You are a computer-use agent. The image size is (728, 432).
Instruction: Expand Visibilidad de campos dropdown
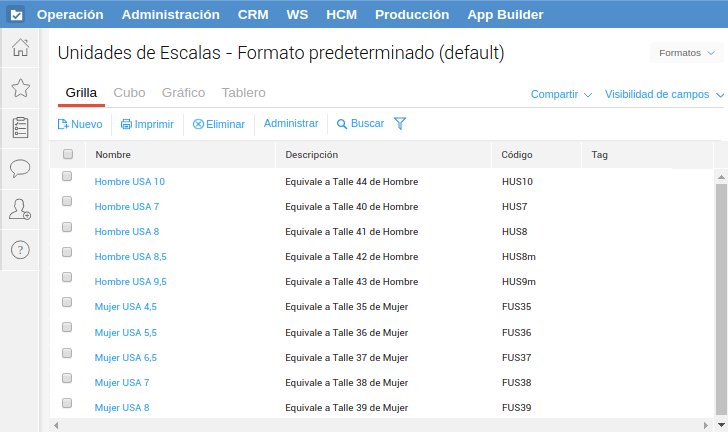point(664,94)
